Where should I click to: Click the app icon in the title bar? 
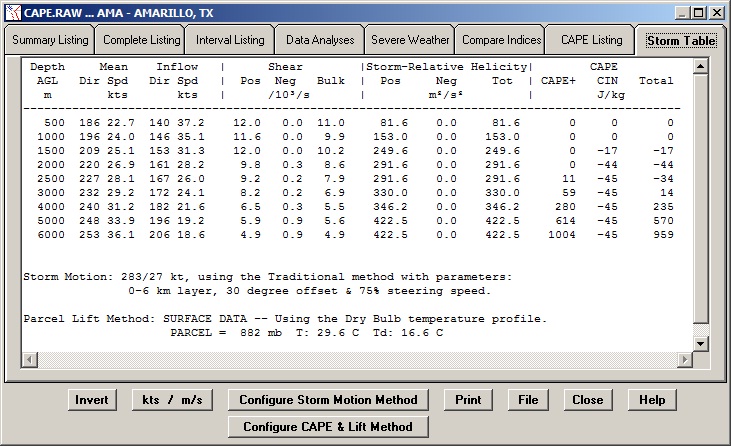(14, 13)
